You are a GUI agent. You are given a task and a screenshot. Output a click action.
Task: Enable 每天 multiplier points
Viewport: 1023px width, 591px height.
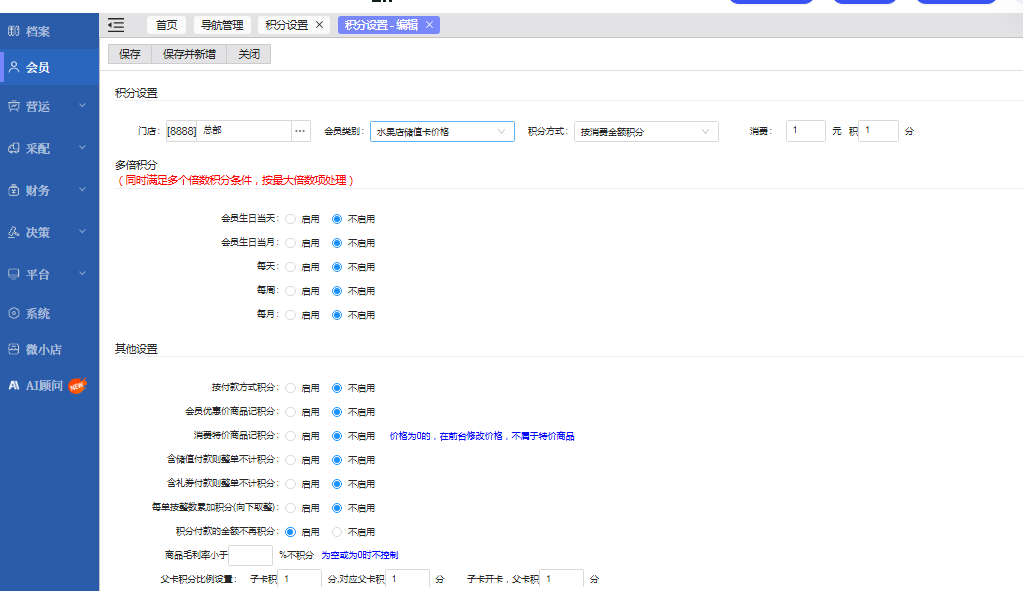[x=290, y=267]
